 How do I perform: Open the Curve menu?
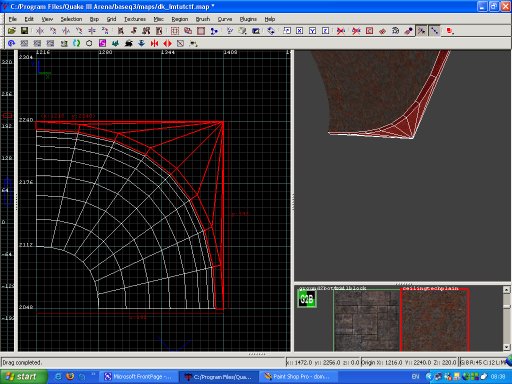pos(225,19)
